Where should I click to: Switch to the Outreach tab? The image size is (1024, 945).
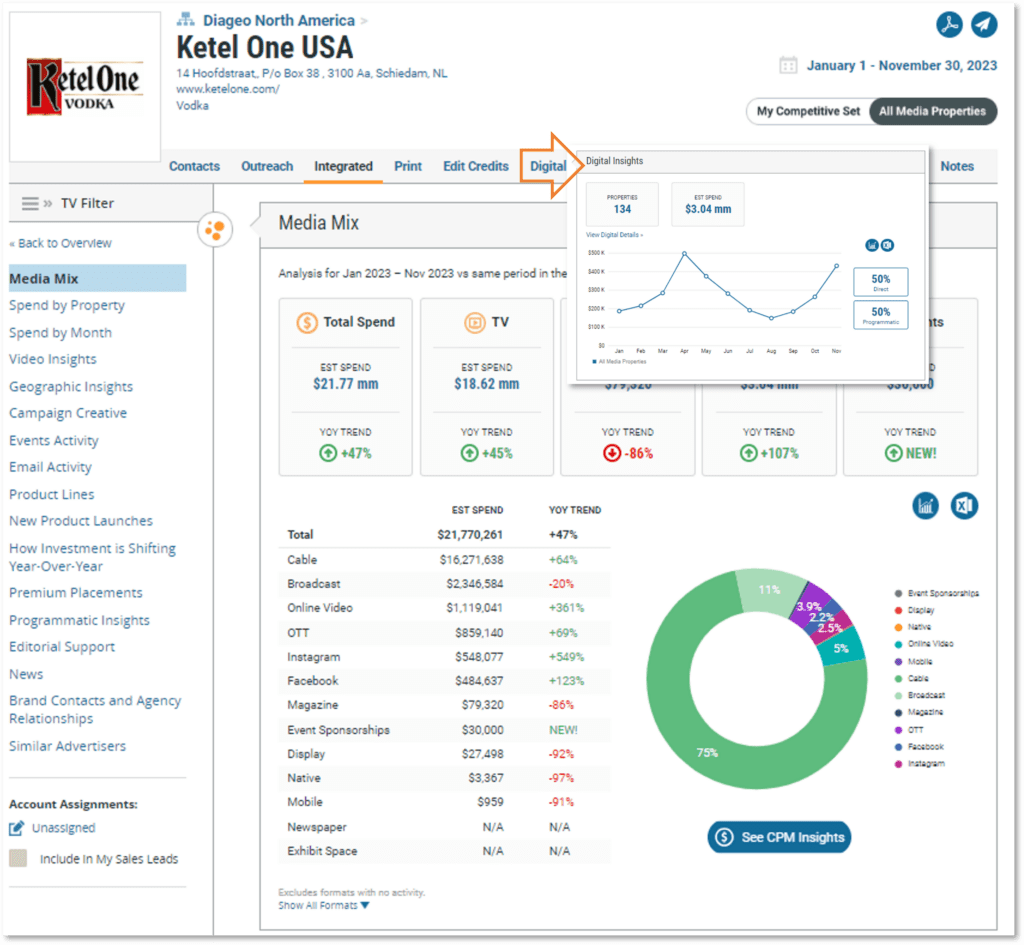pos(267,166)
